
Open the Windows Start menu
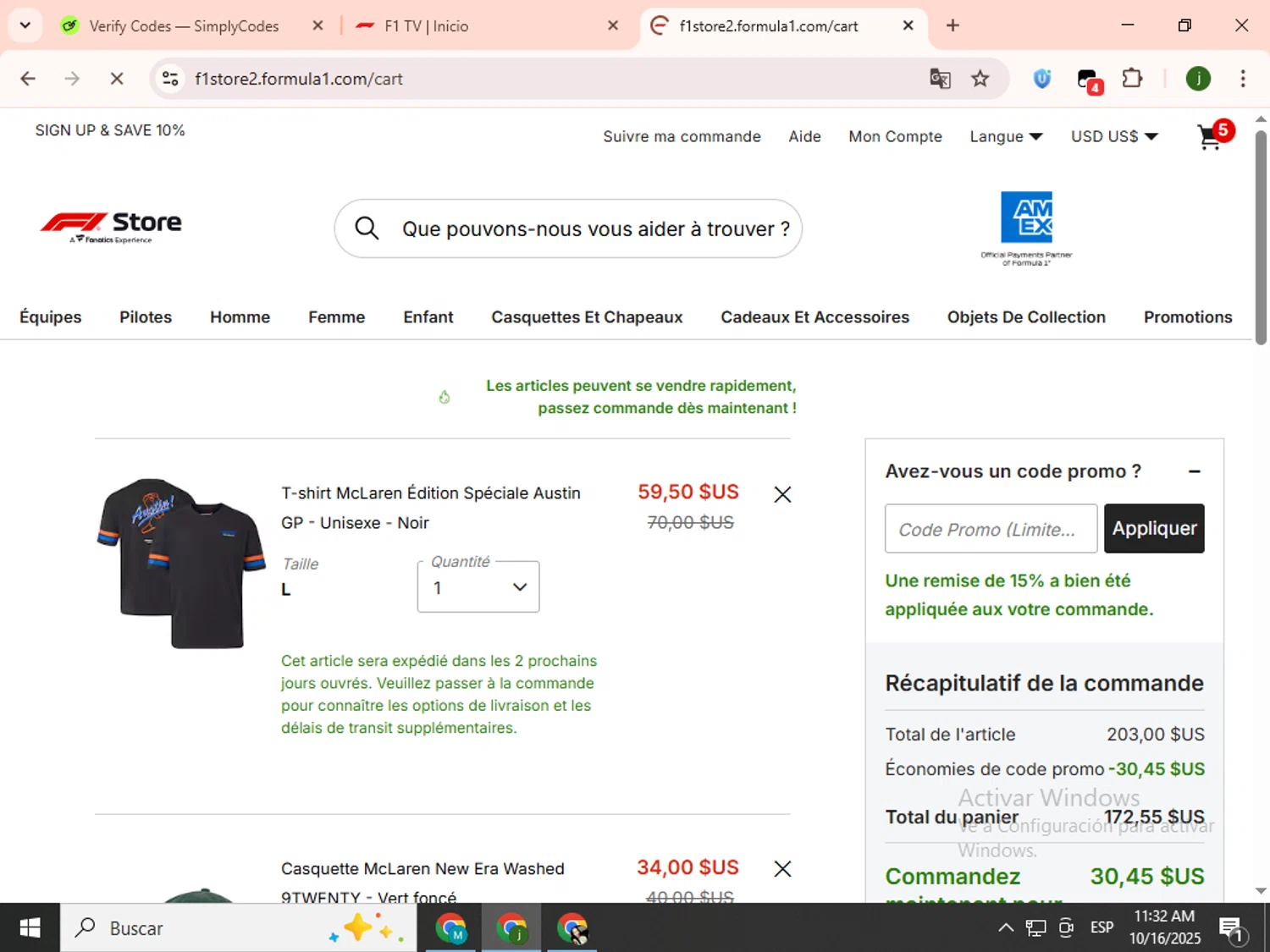(30, 928)
